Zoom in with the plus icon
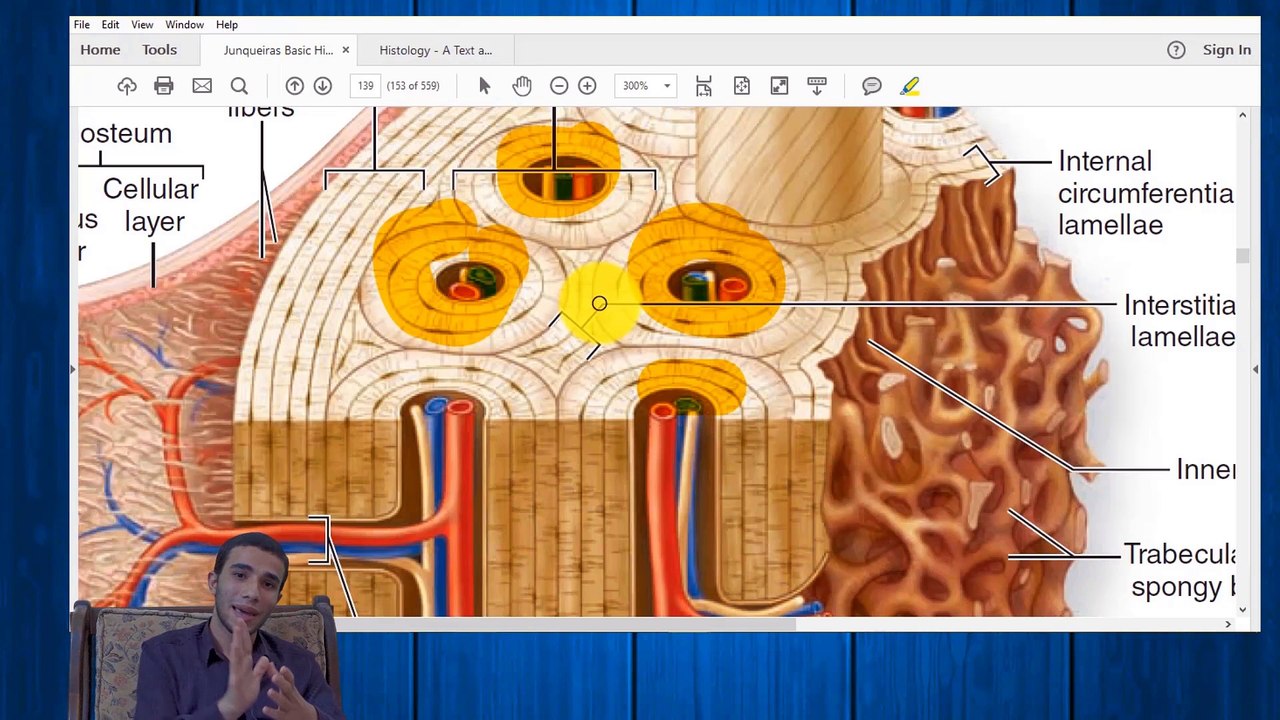 (587, 86)
